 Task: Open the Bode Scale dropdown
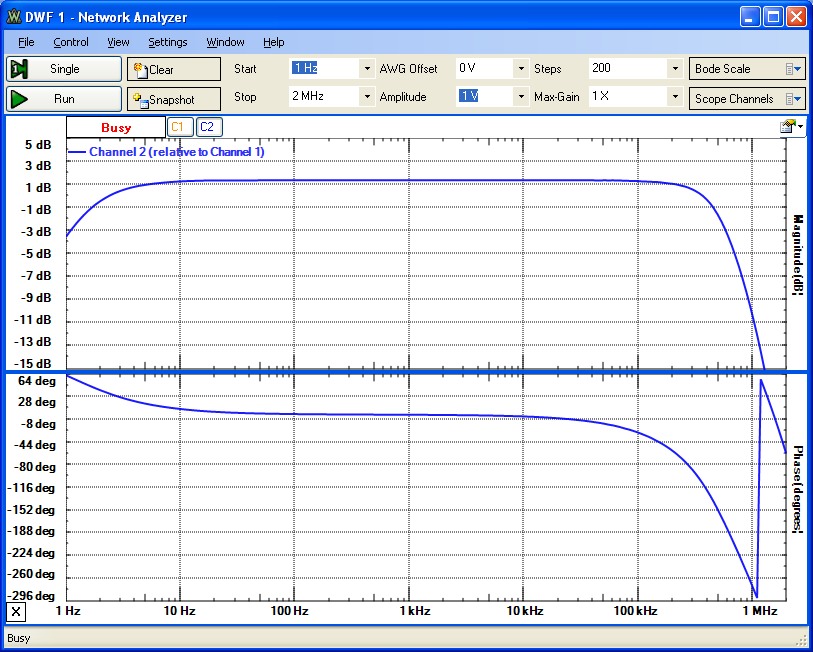coord(748,69)
